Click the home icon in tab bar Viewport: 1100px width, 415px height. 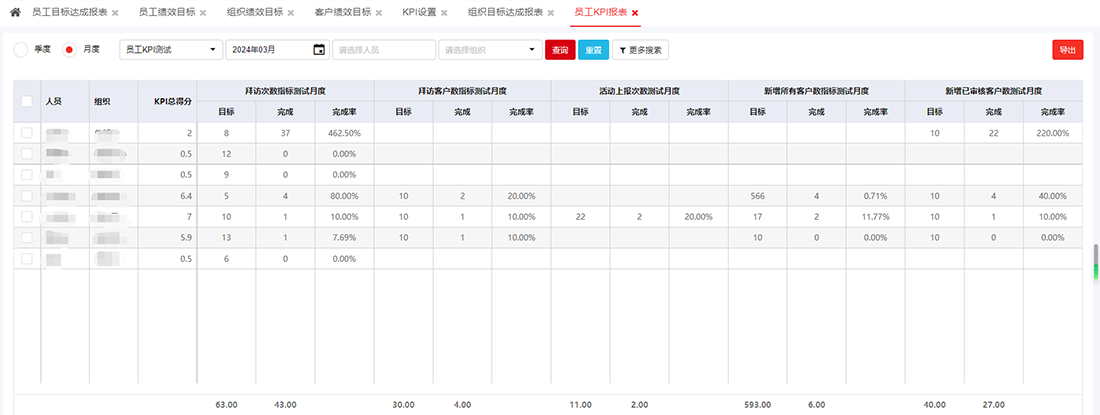[x=15, y=12]
